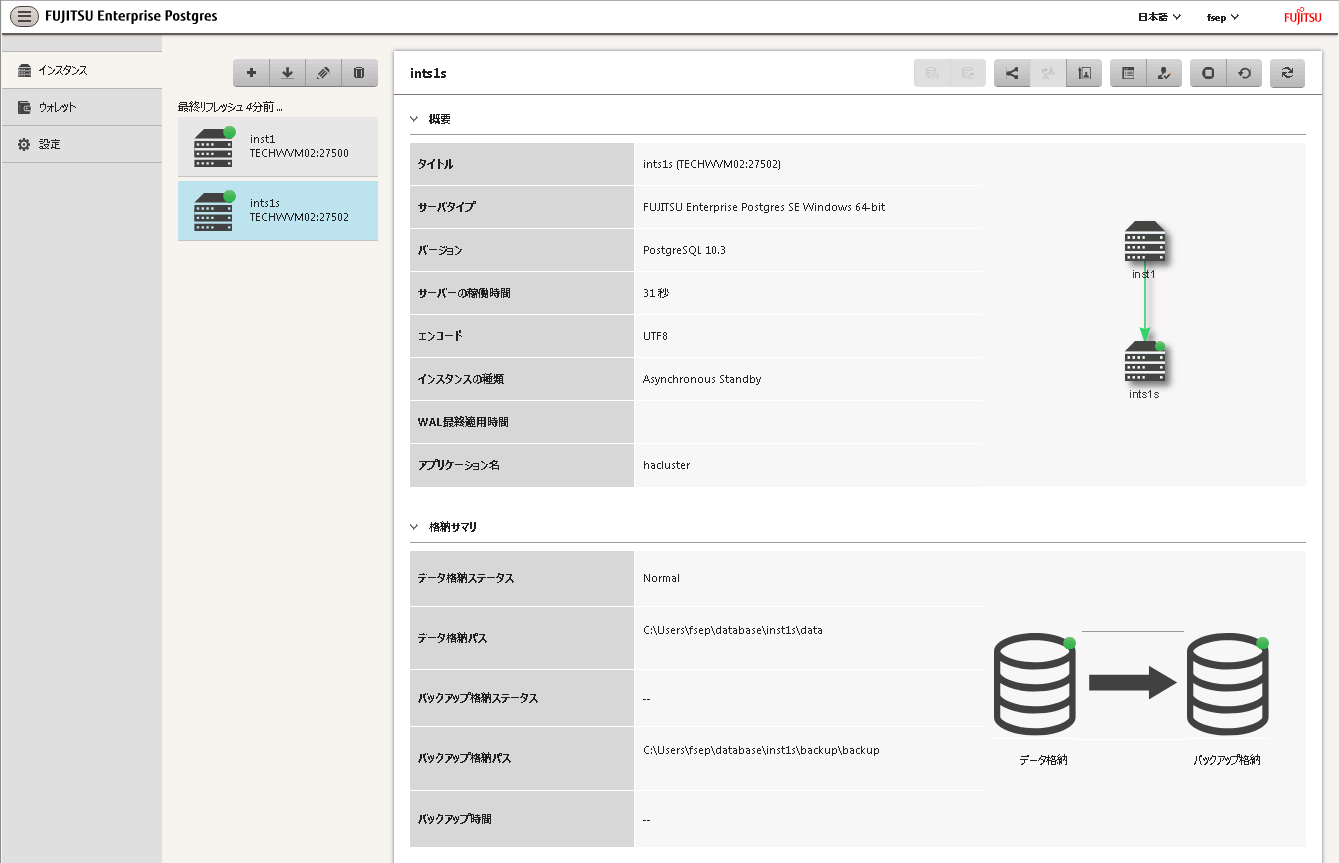
Task: Click the inst1 server icon in list
Action: [x=214, y=147]
